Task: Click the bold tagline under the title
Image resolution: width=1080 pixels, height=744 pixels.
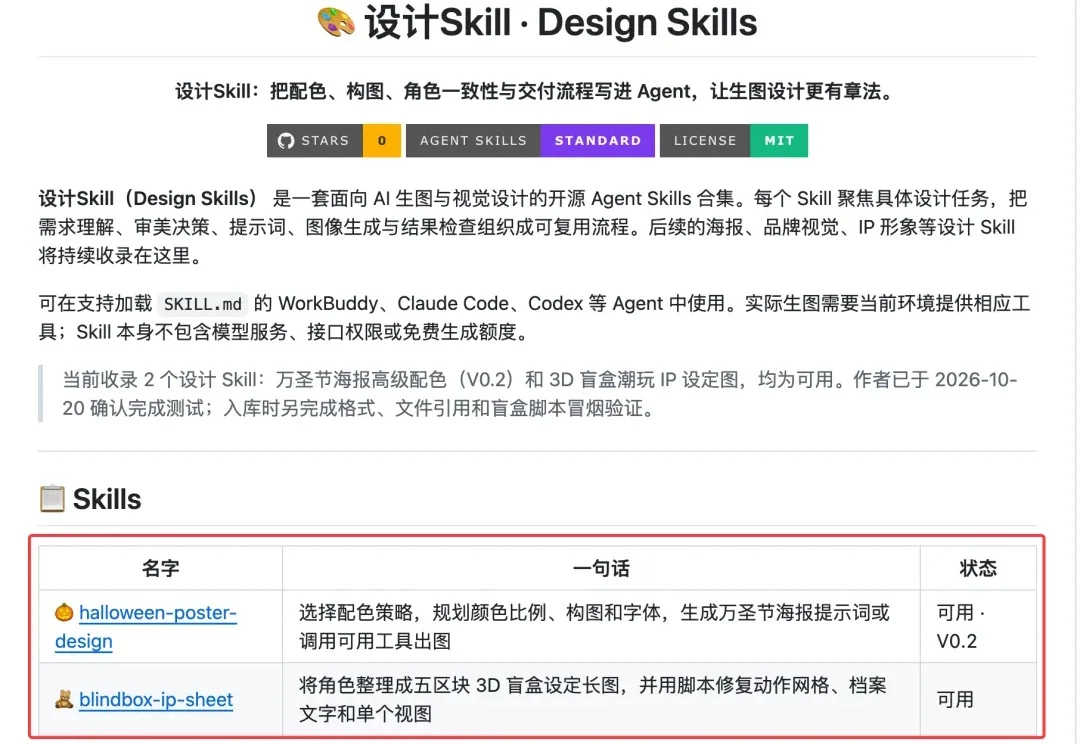Action: 535,91
